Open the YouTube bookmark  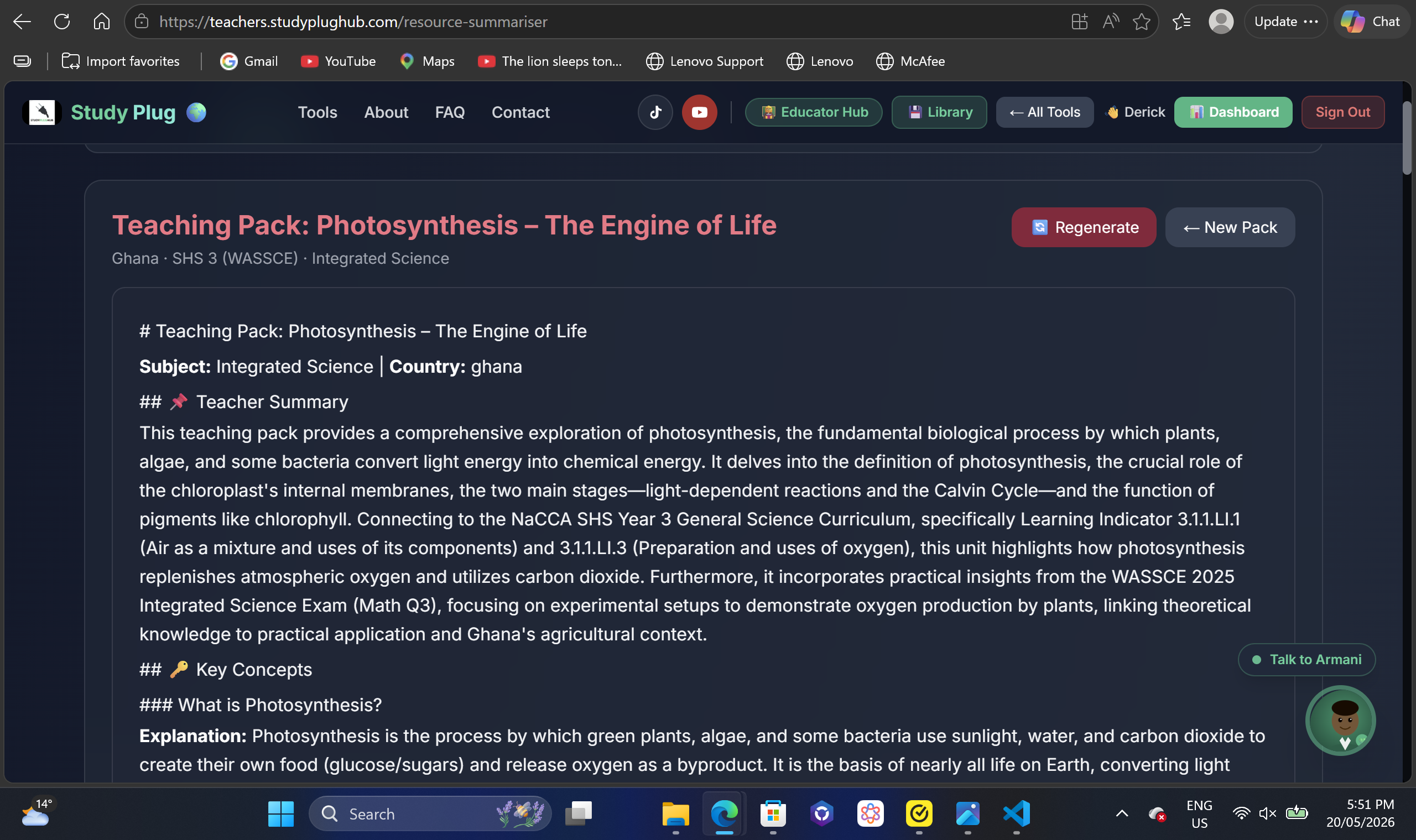(x=338, y=61)
